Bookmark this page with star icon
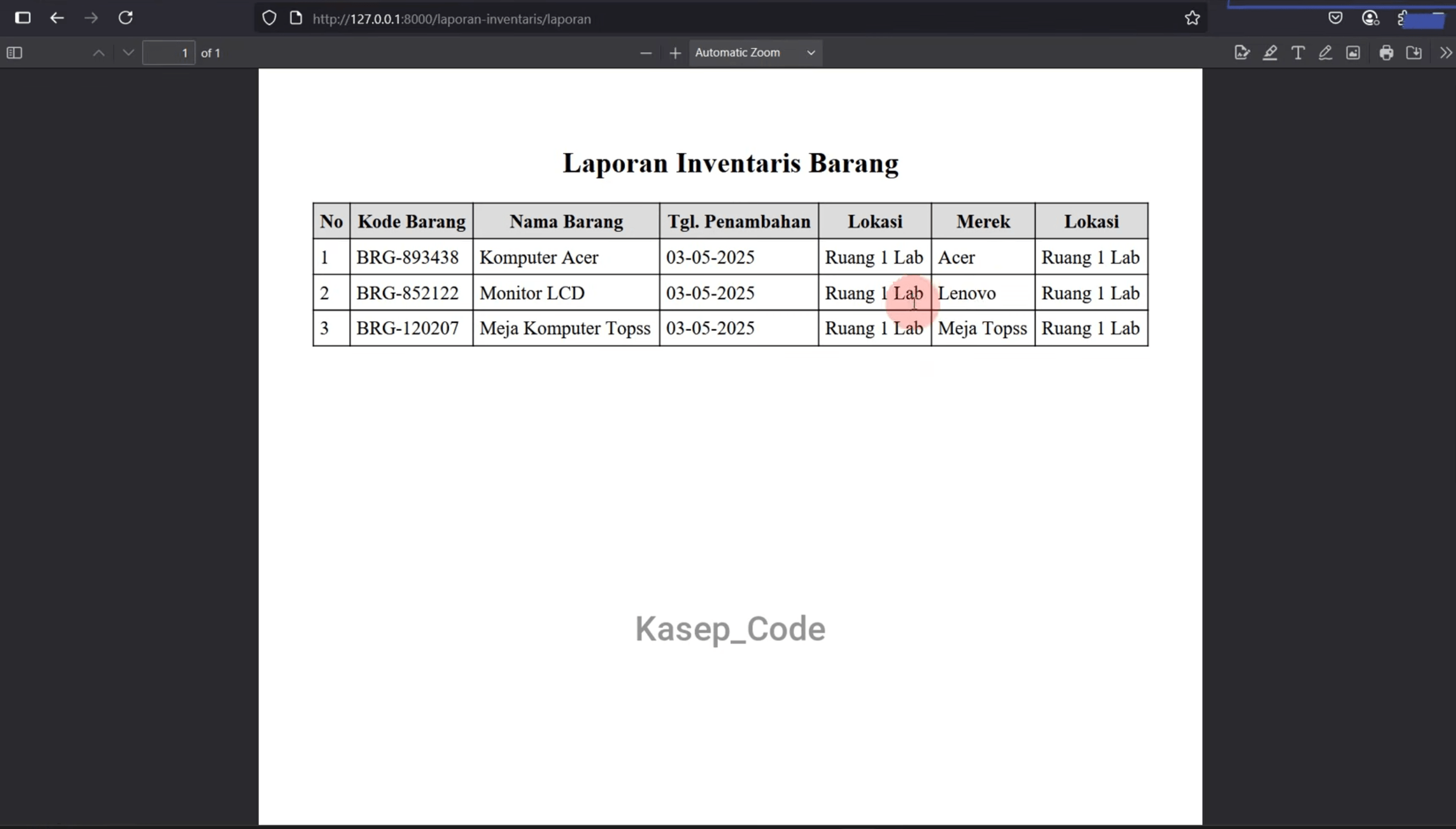 (1192, 18)
